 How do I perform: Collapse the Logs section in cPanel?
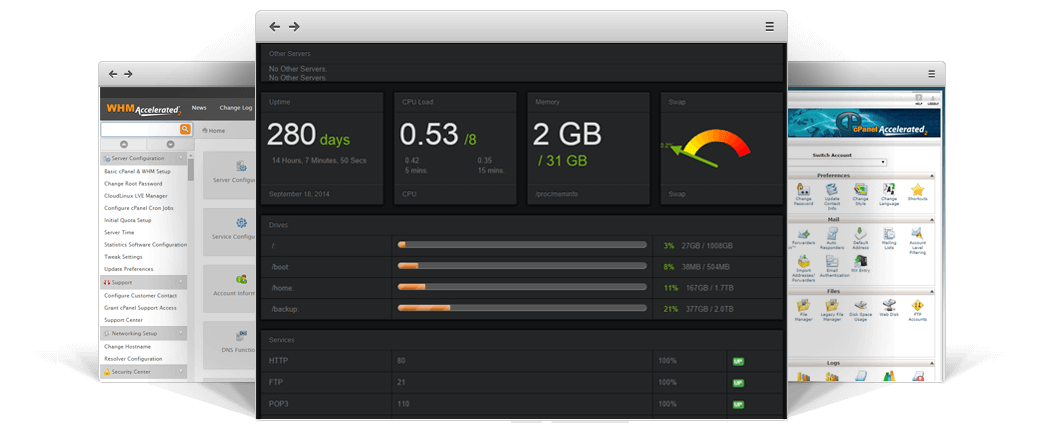point(932,363)
